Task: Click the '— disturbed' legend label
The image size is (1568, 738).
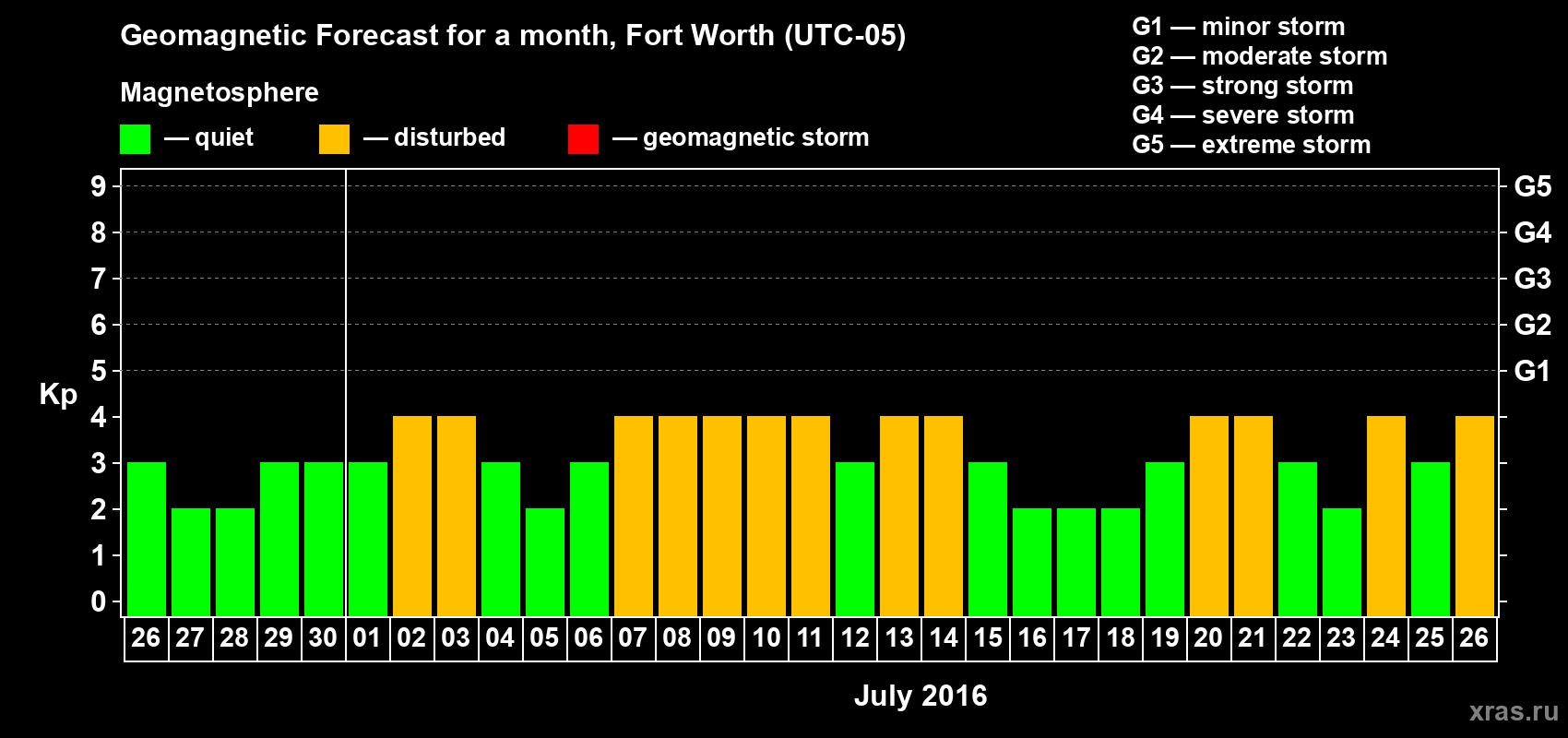Action: coord(434,137)
